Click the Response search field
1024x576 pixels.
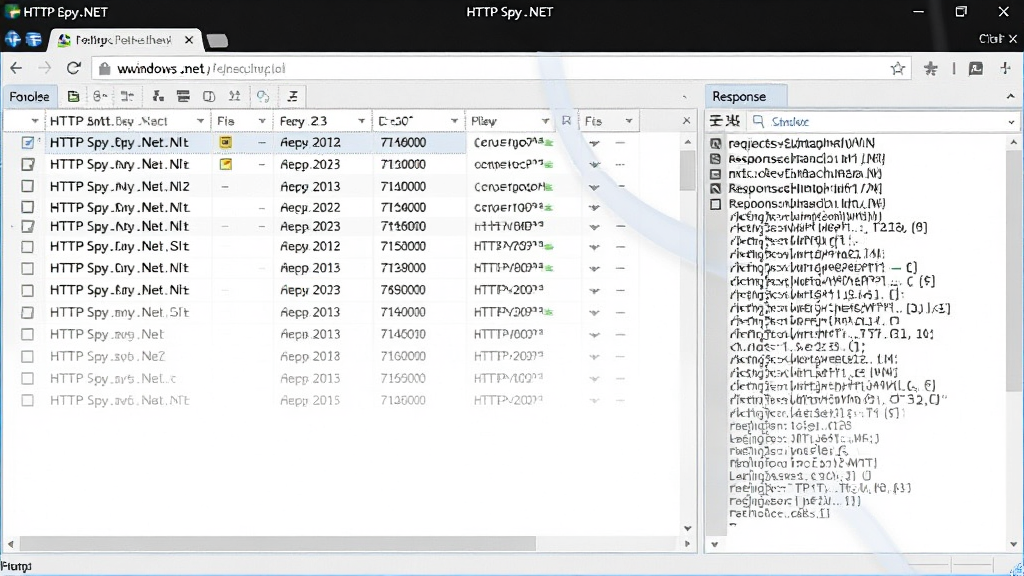point(882,122)
